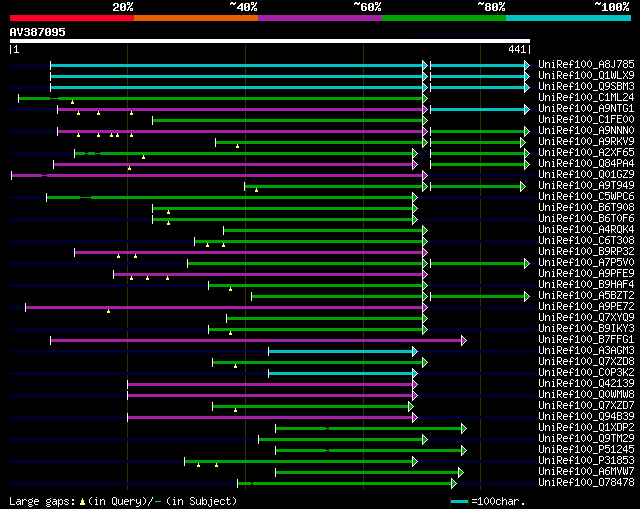Click the UniRef100_C6T308 label

(586, 240)
